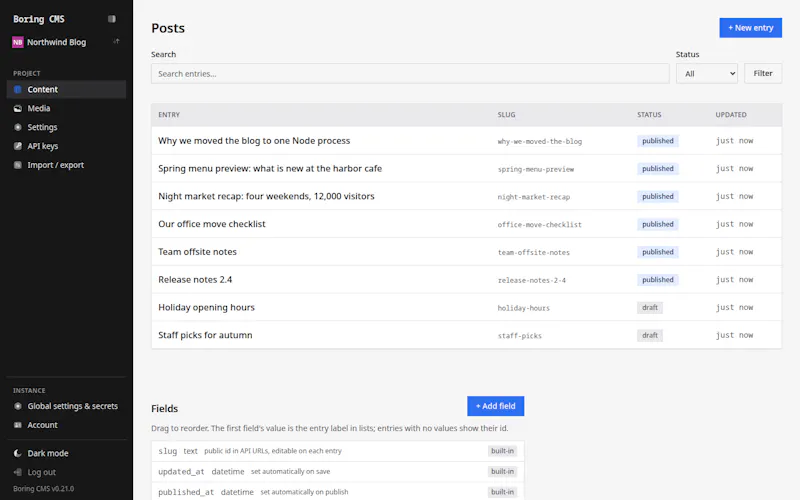Click the ENTRY column header
Viewport: 800px width, 500px height.
click(169, 115)
